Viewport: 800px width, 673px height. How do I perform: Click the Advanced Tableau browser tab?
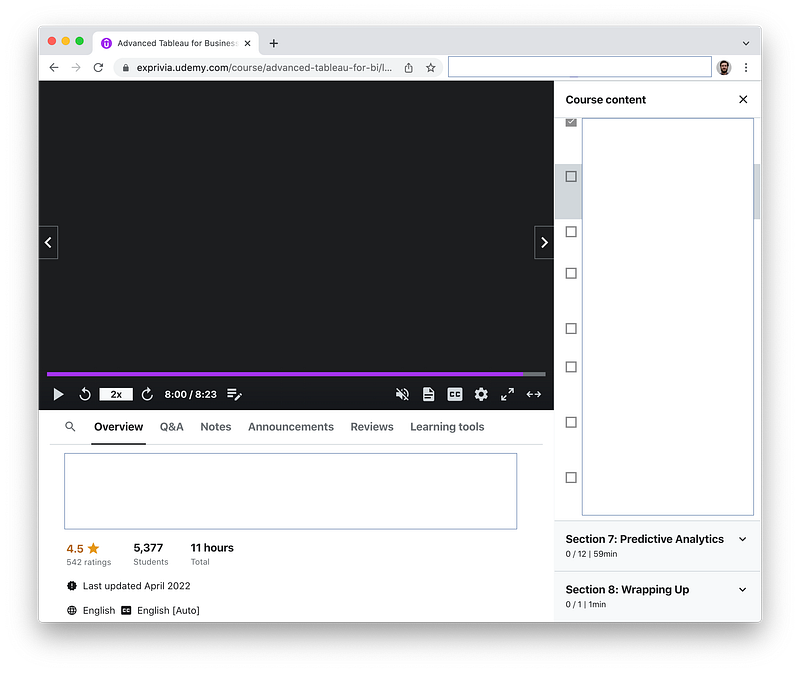[176, 43]
